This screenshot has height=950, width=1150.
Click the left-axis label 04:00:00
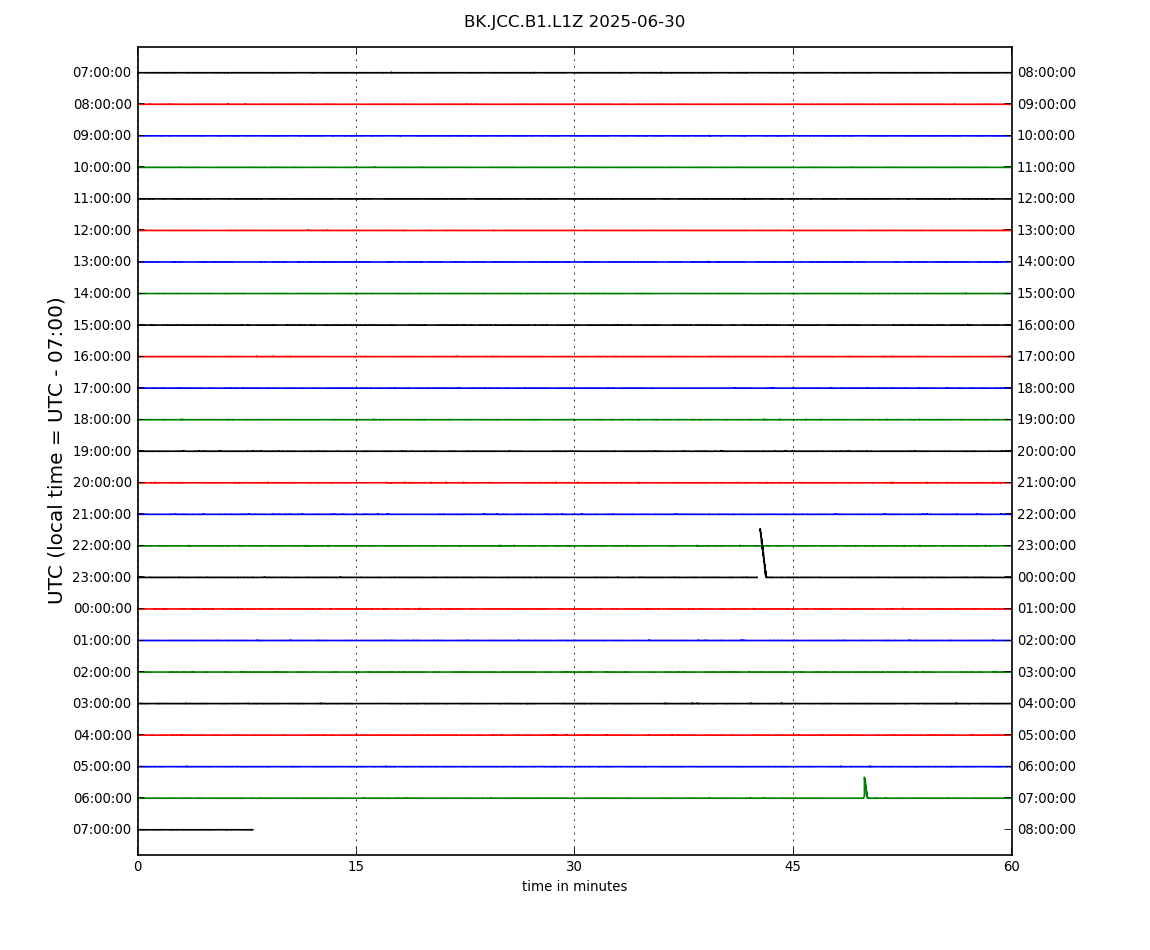pos(103,735)
